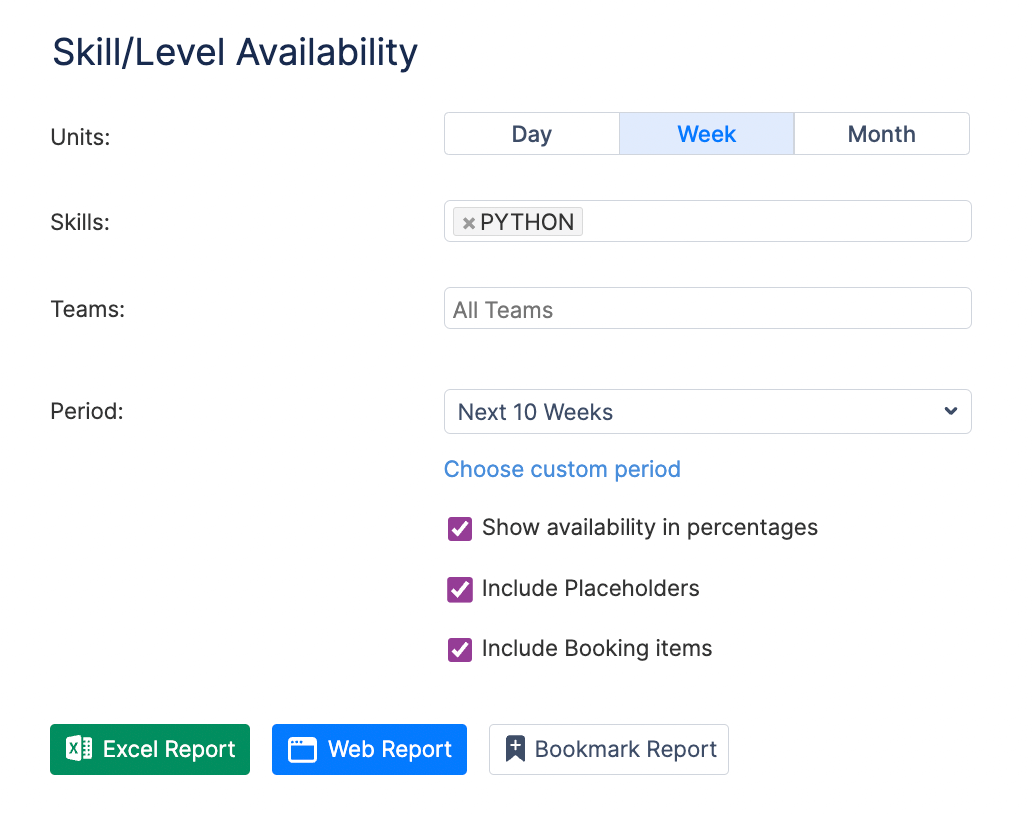This screenshot has width=1032, height=814.
Task: Uncheck Show availability in percentages
Action: [460, 528]
